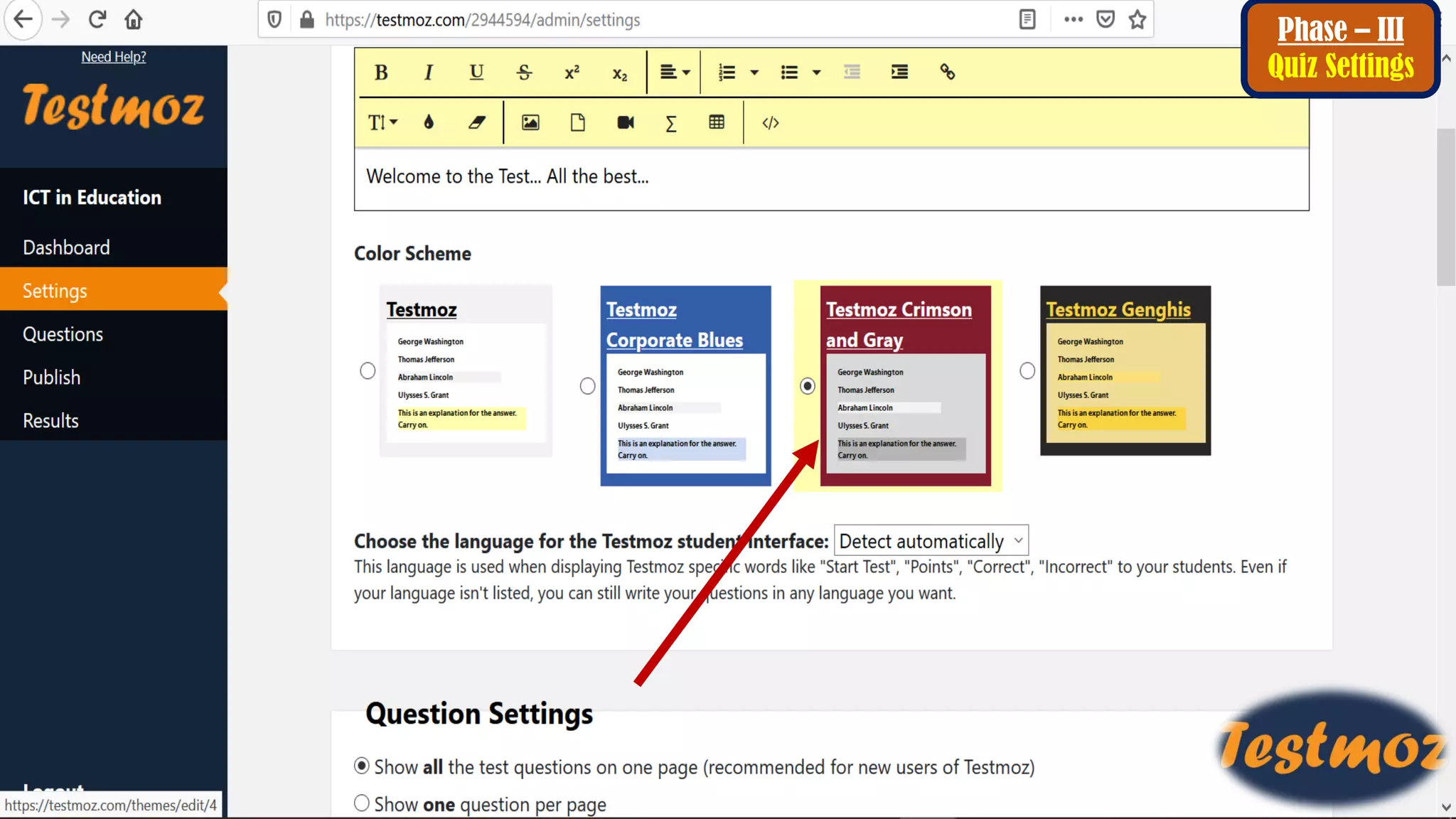Open the font size dropdown
Image resolution: width=1456 pixels, height=819 pixels.
click(382, 122)
